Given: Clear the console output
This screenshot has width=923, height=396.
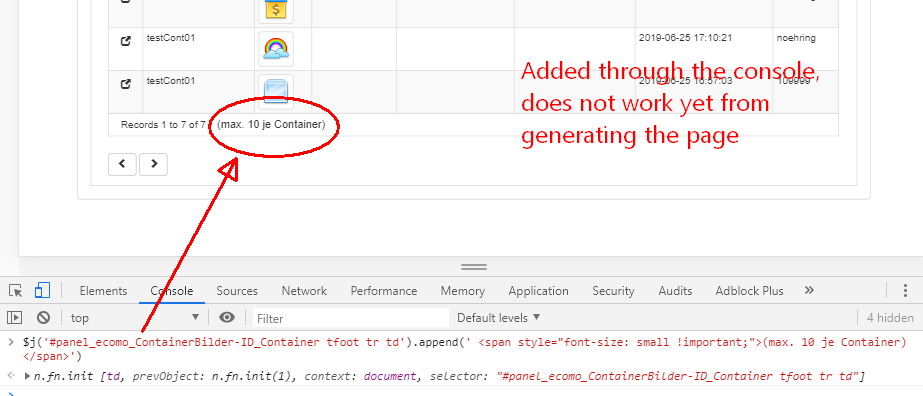Looking at the screenshot, I should click(x=43, y=318).
